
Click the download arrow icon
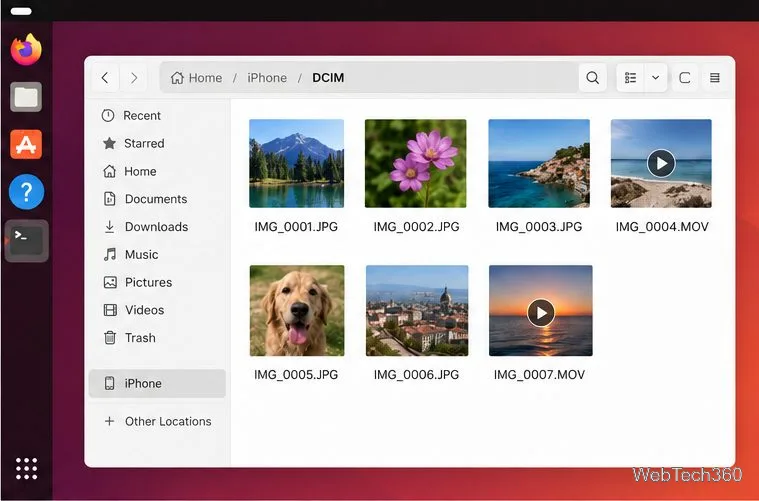point(110,227)
